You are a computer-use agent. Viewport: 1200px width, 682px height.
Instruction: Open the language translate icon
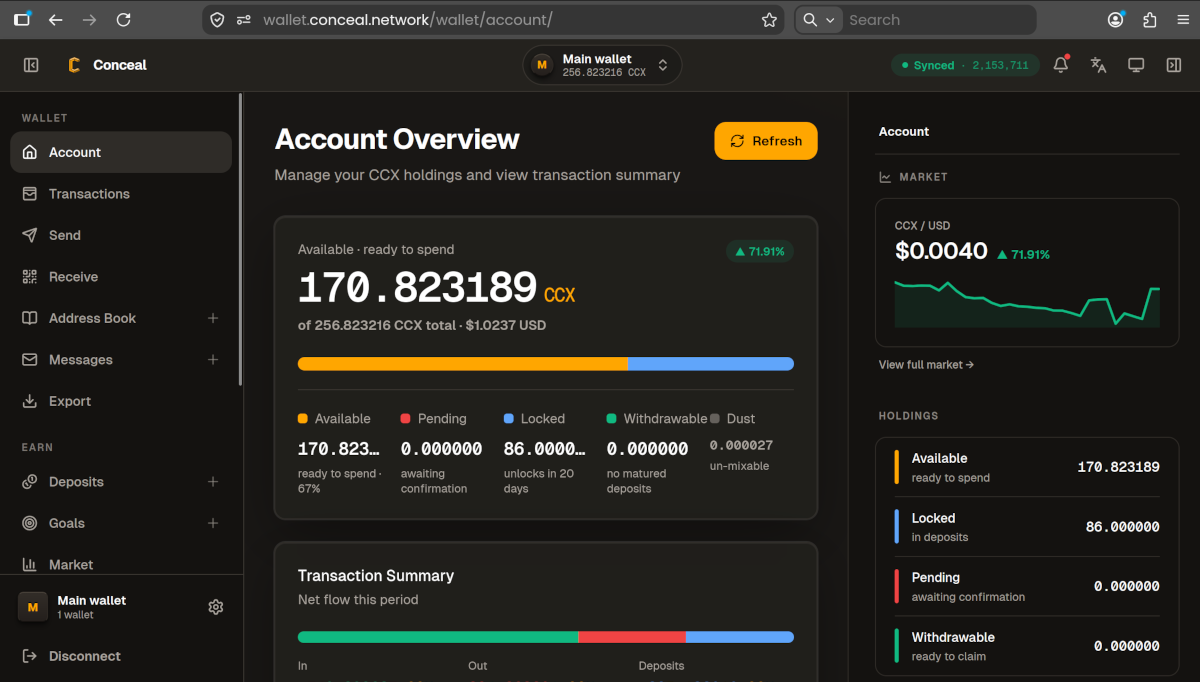point(1098,65)
